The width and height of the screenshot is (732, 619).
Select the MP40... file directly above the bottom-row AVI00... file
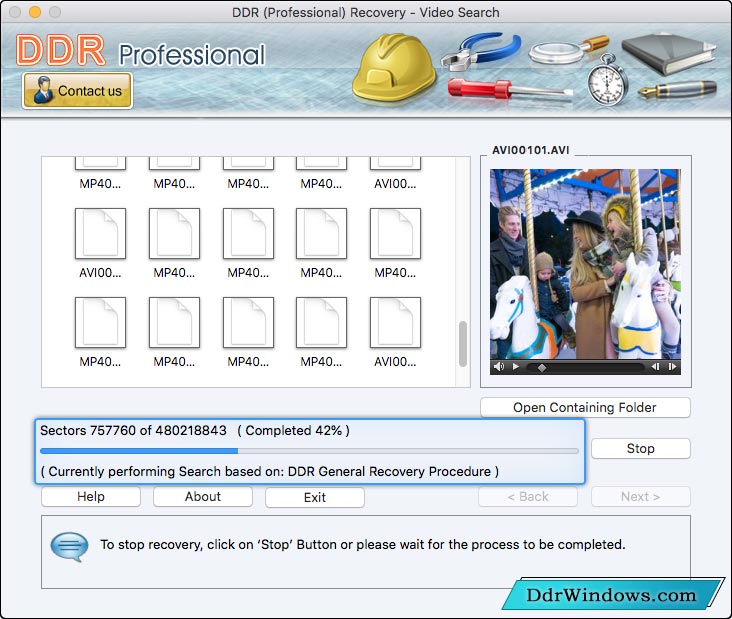point(395,242)
